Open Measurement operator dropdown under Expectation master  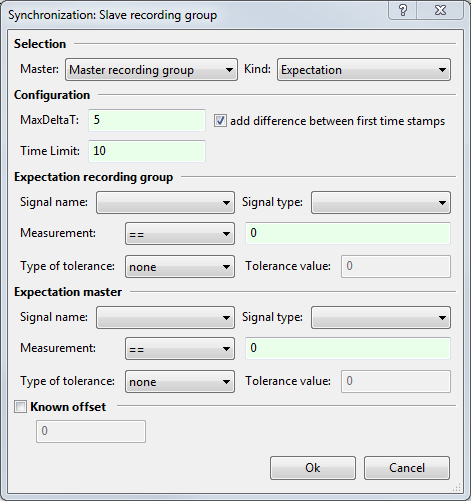pyautogui.click(x=180, y=349)
